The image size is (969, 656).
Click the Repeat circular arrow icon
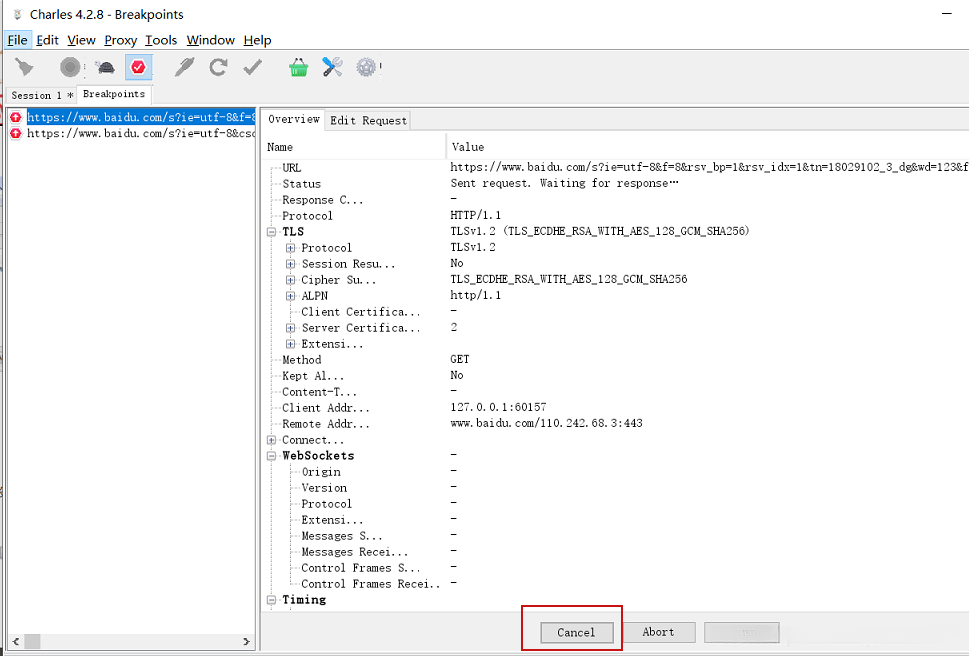click(218, 67)
